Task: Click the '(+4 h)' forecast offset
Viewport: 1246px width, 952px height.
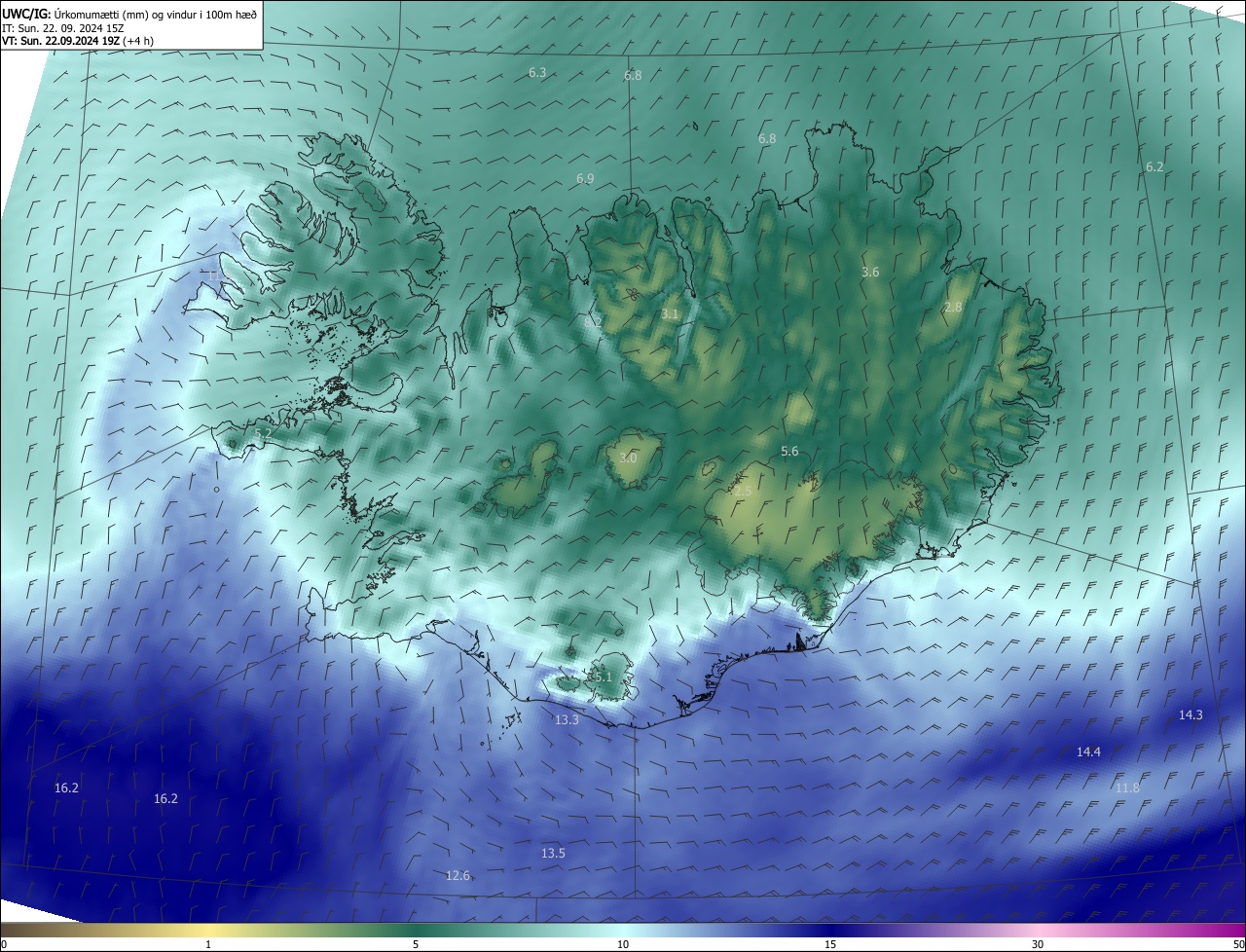Action: point(139,41)
